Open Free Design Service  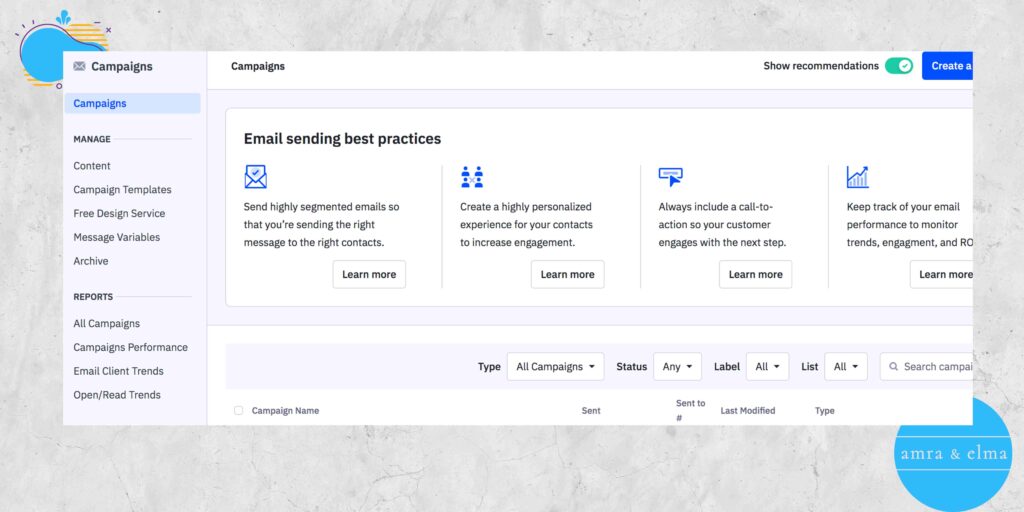pyautogui.click(x=119, y=214)
